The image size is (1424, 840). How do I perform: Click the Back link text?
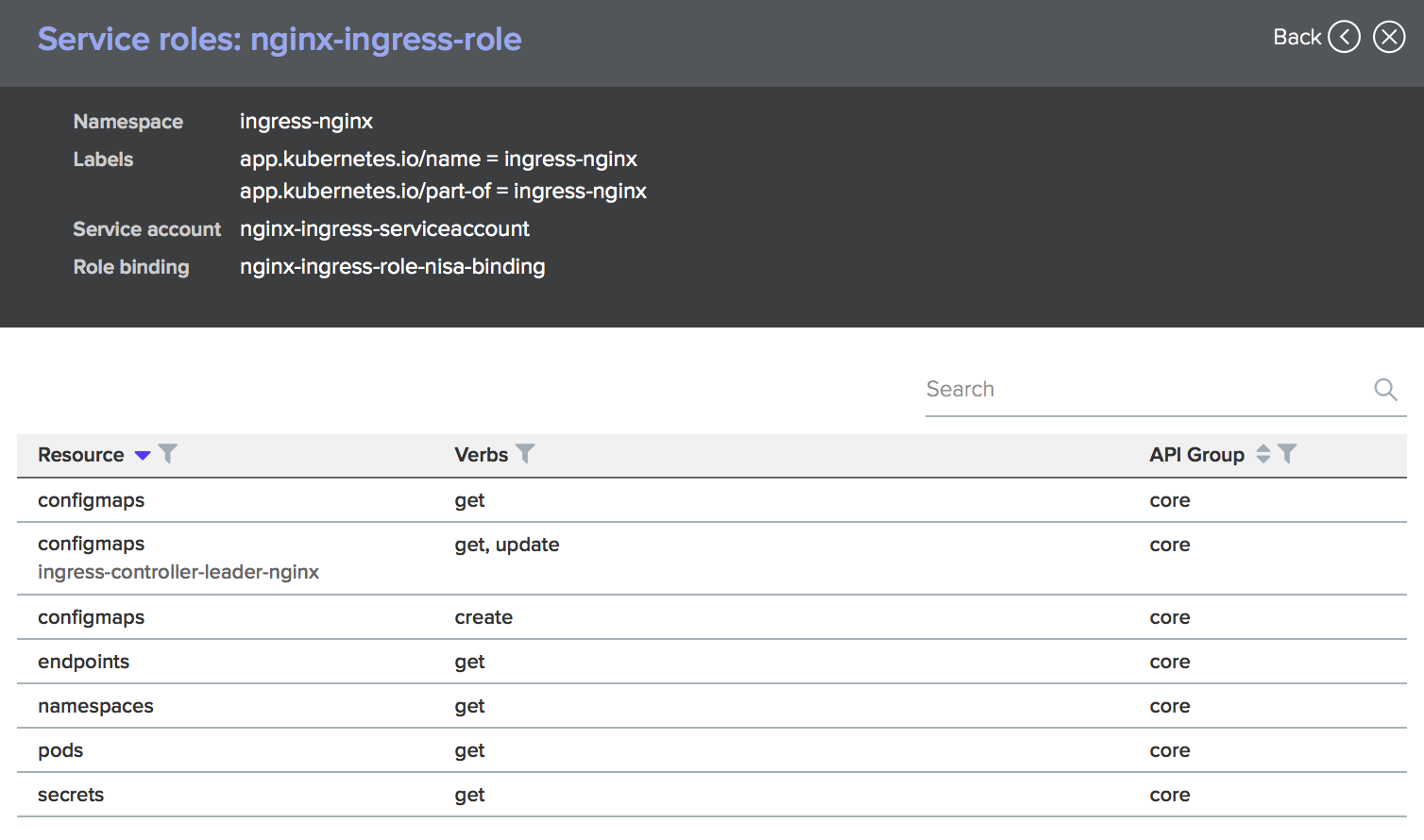pyautogui.click(x=1297, y=37)
